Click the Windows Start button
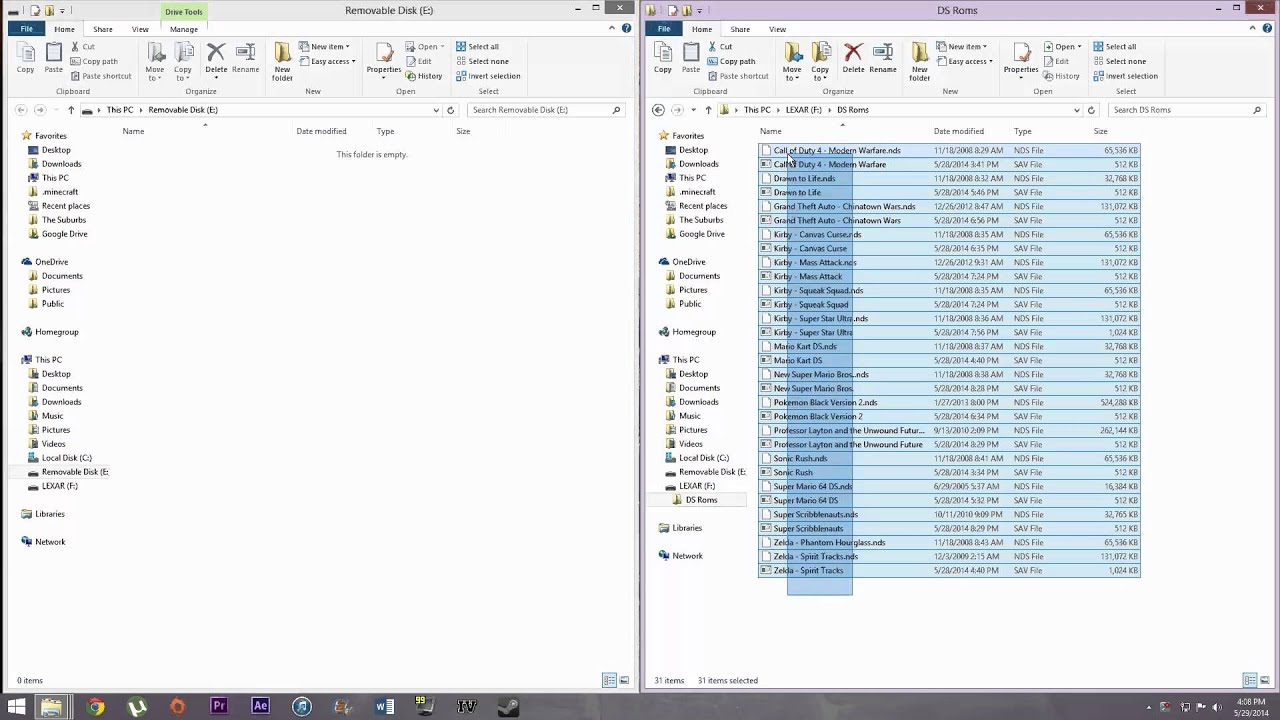 click(x=17, y=707)
